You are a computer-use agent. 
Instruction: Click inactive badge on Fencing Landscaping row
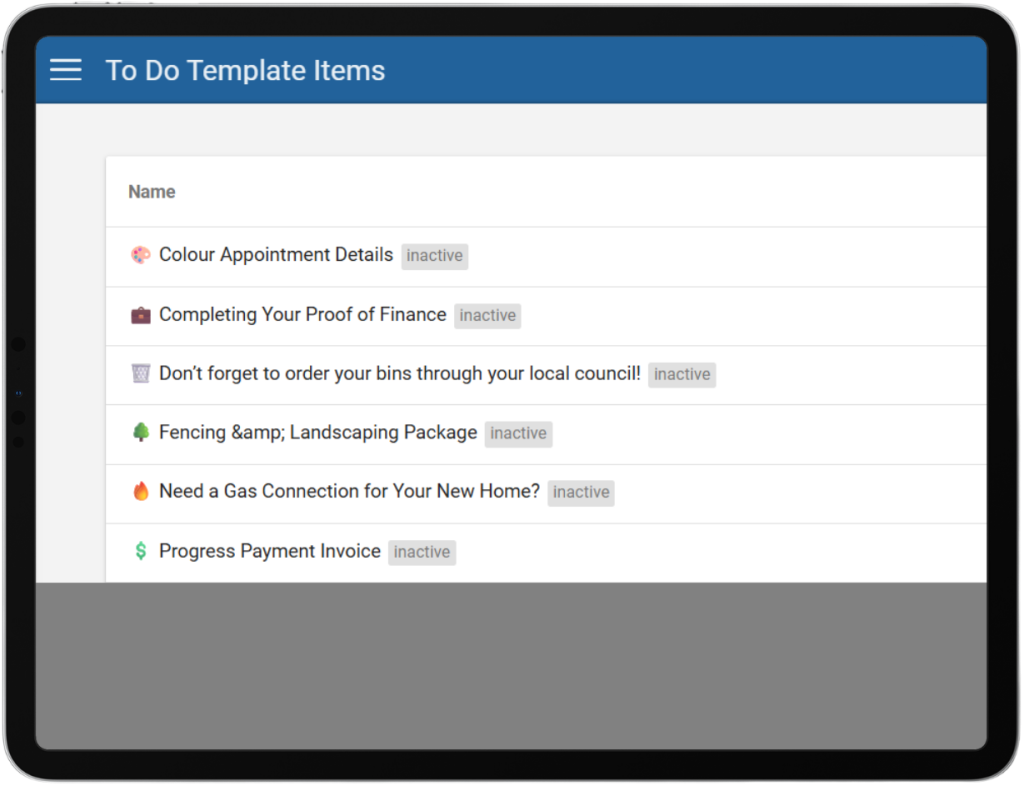point(518,434)
